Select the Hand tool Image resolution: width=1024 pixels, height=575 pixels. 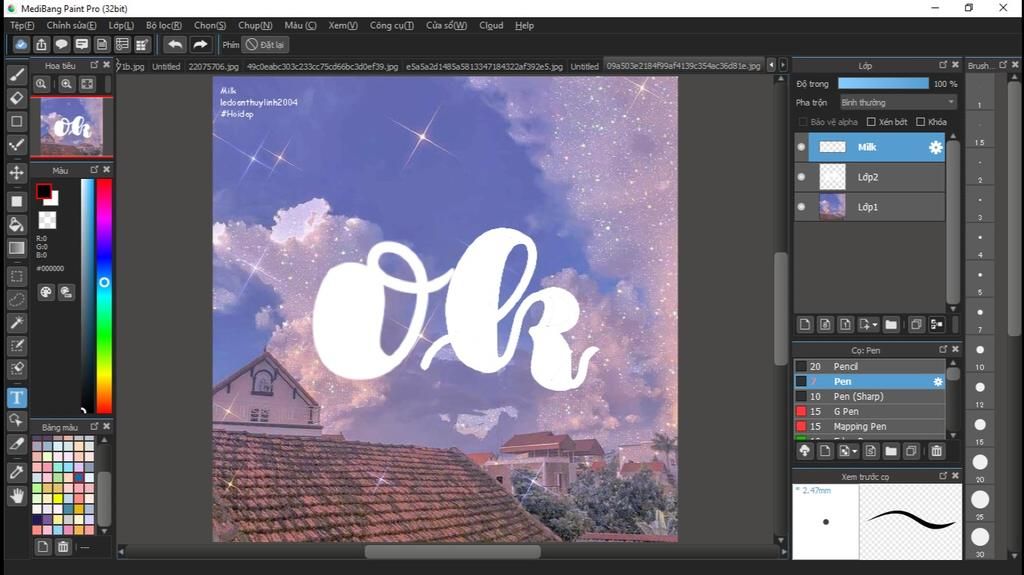point(17,496)
